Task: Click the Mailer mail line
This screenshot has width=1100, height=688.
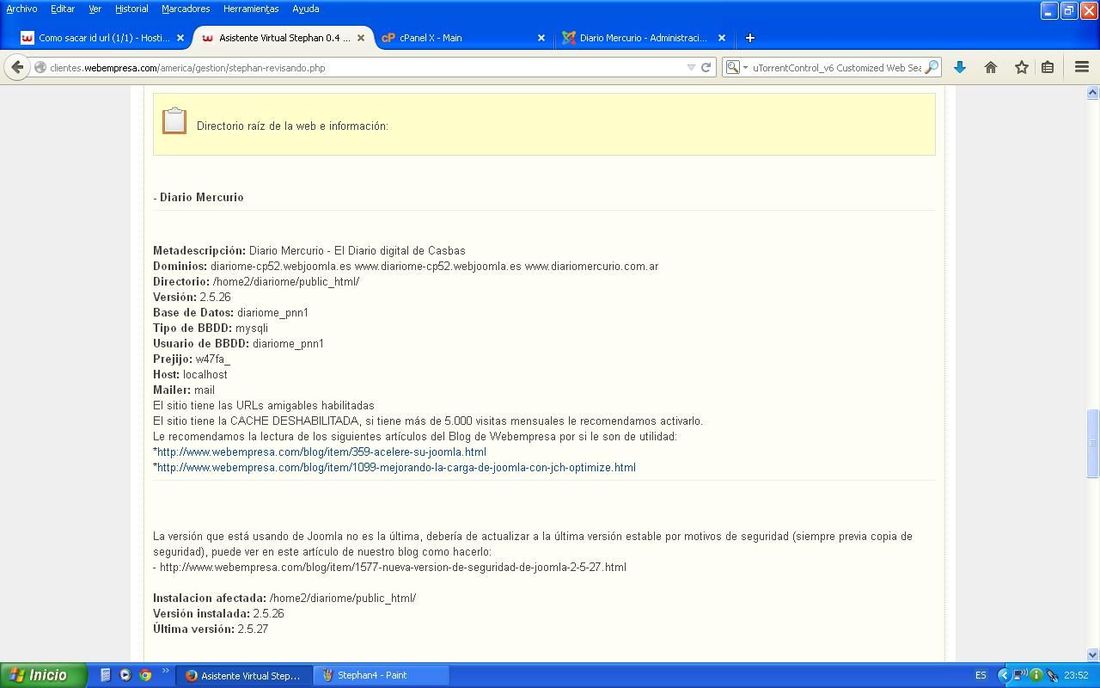Action: tap(184, 390)
